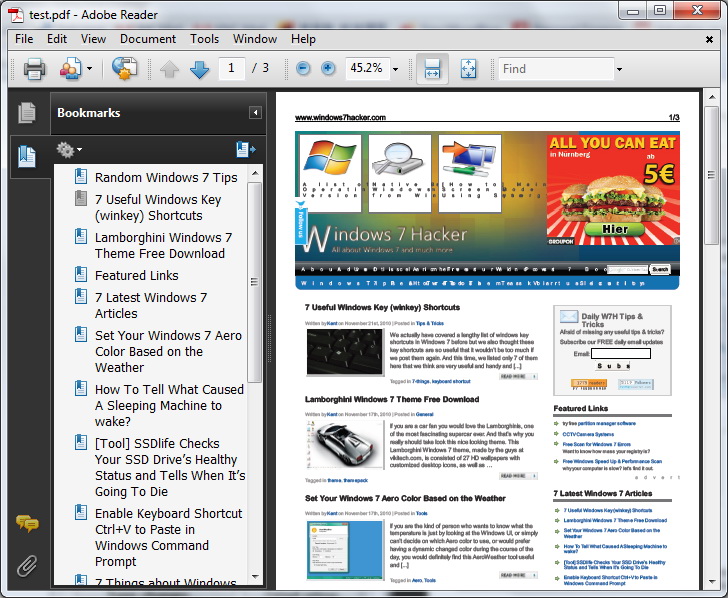
Task: Click the Print toolbar icon
Action: coord(34,69)
